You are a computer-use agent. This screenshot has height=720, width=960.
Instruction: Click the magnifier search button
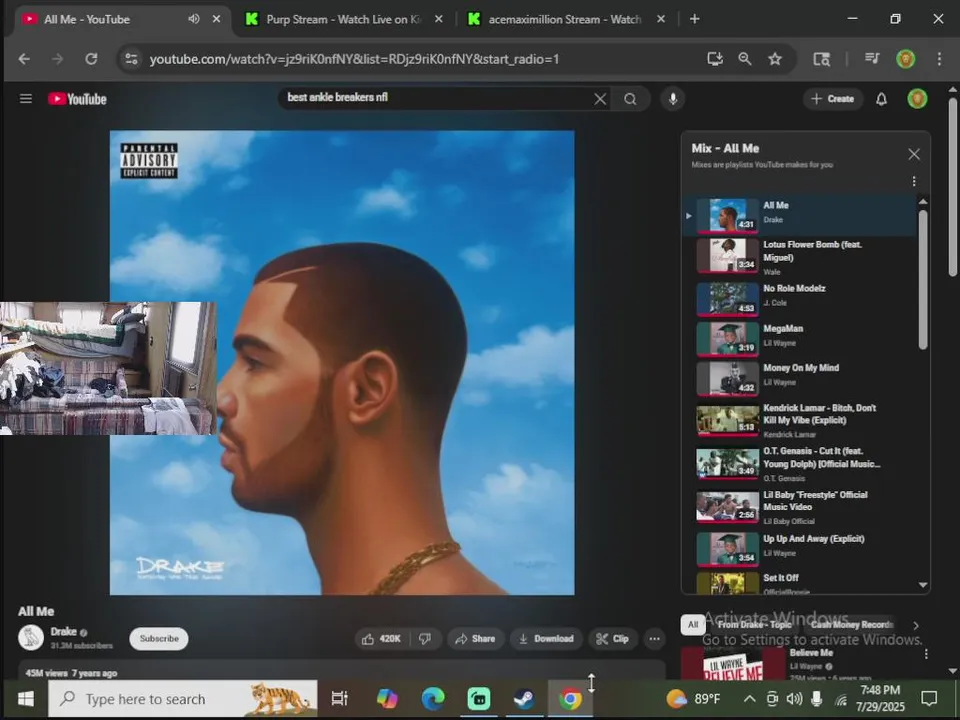point(630,99)
